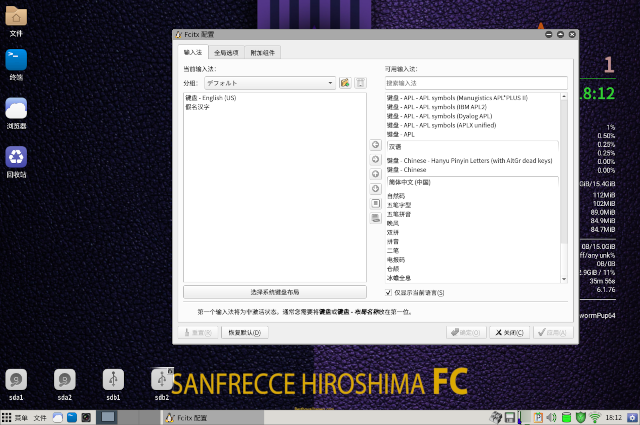The height and width of the screenshot is (425, 640).
Task: Click the floppy disk save tray icon
Action: [509, 417]
